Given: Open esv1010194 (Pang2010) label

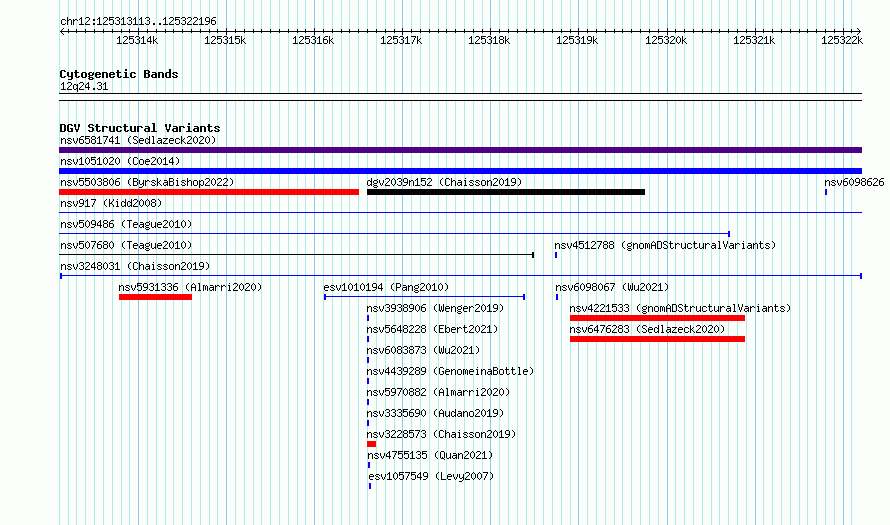Looking at the screenshot, I should tap(386, 287).
